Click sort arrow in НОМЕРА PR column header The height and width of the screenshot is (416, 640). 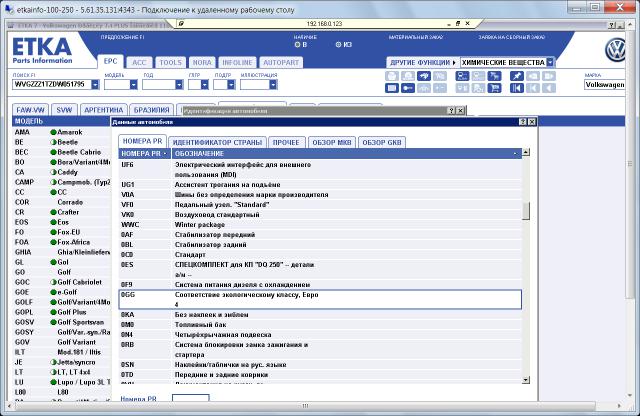(x=165, y=153)
